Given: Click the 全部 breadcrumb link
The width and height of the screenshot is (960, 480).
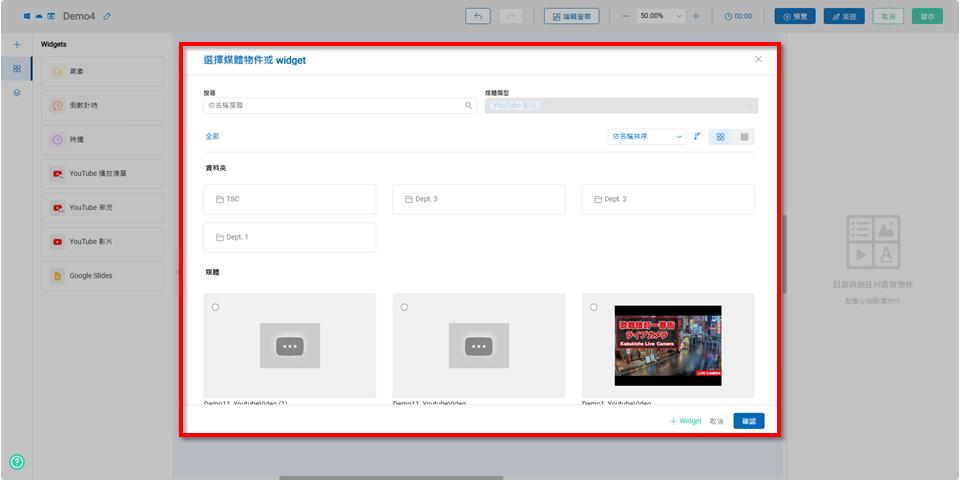Looking at the screenshot, I should pyautogui.click(x=212, y=136).
